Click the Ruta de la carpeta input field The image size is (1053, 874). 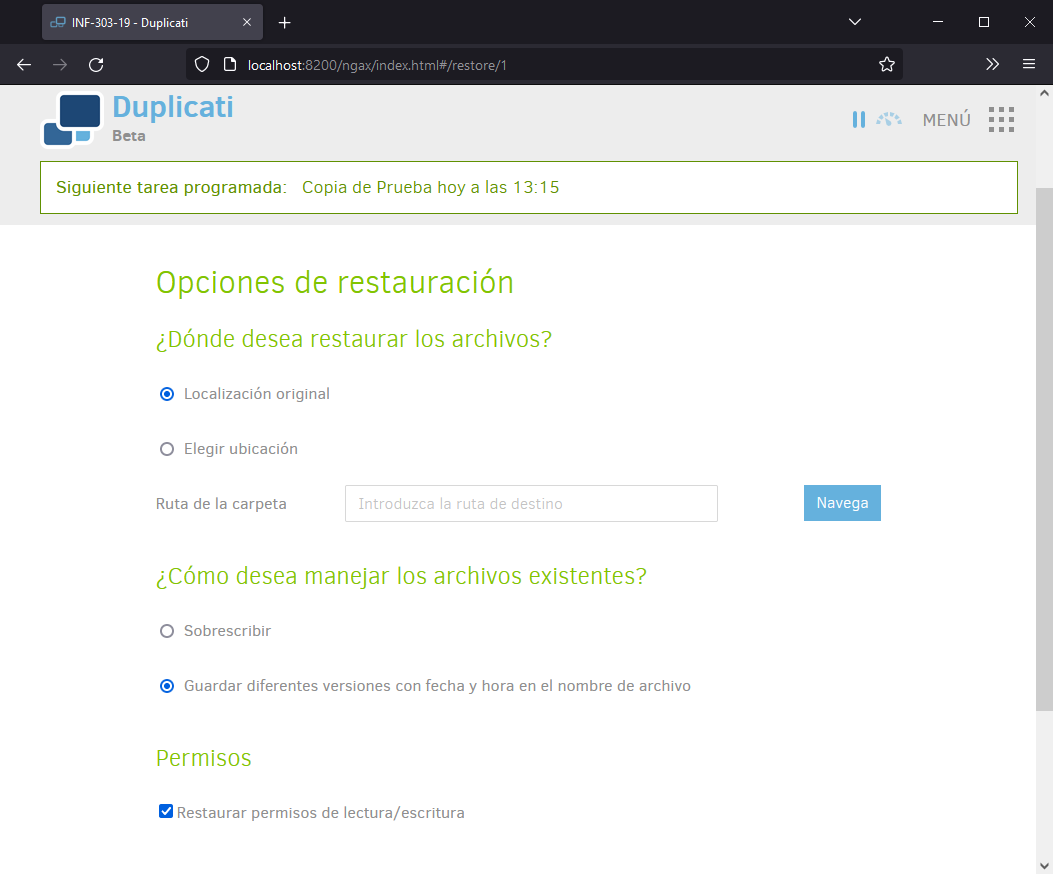pos(531,504)
